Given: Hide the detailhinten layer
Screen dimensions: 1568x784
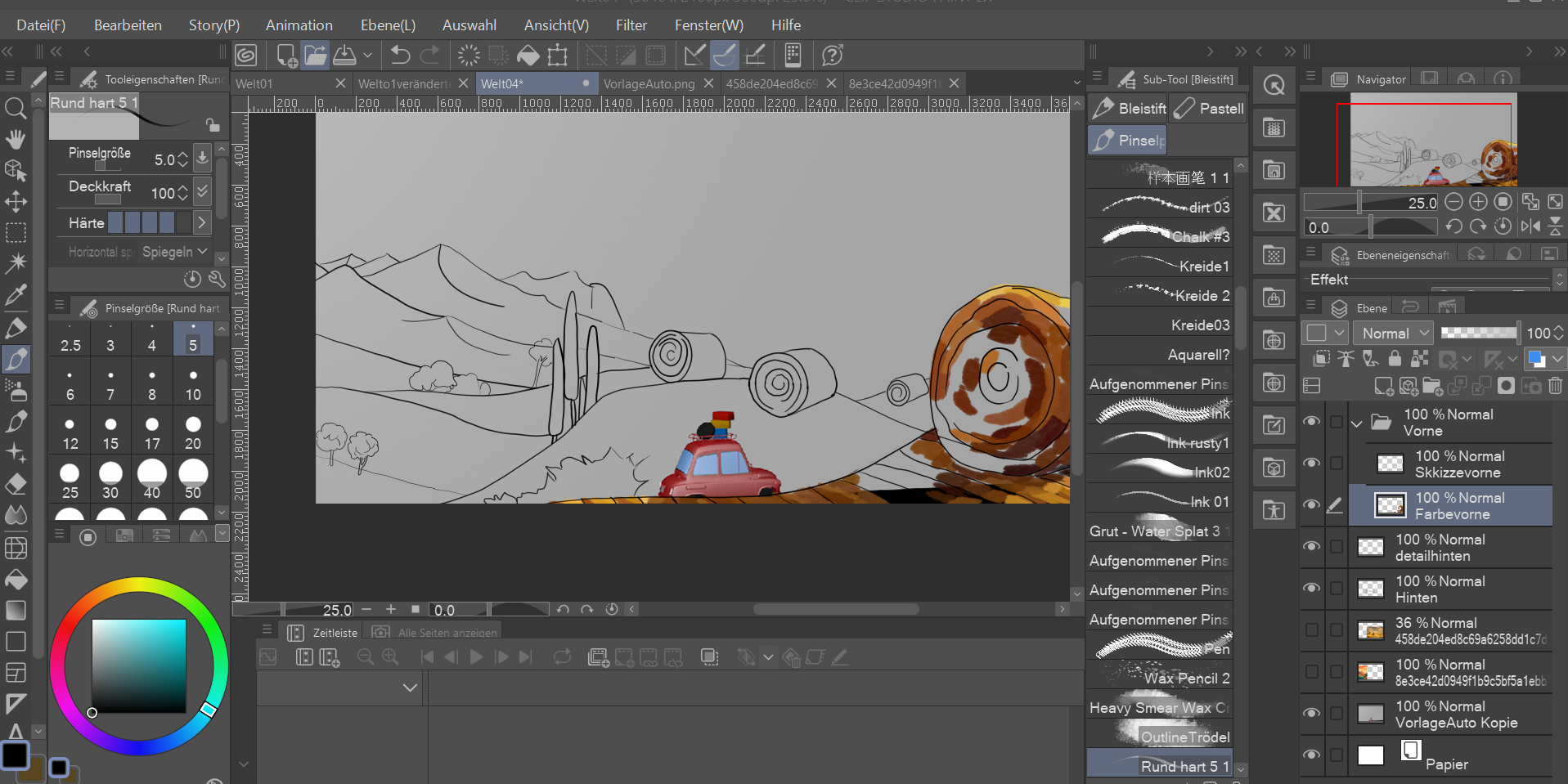Looking at the screenshot, I should (x=1311, y=547).
